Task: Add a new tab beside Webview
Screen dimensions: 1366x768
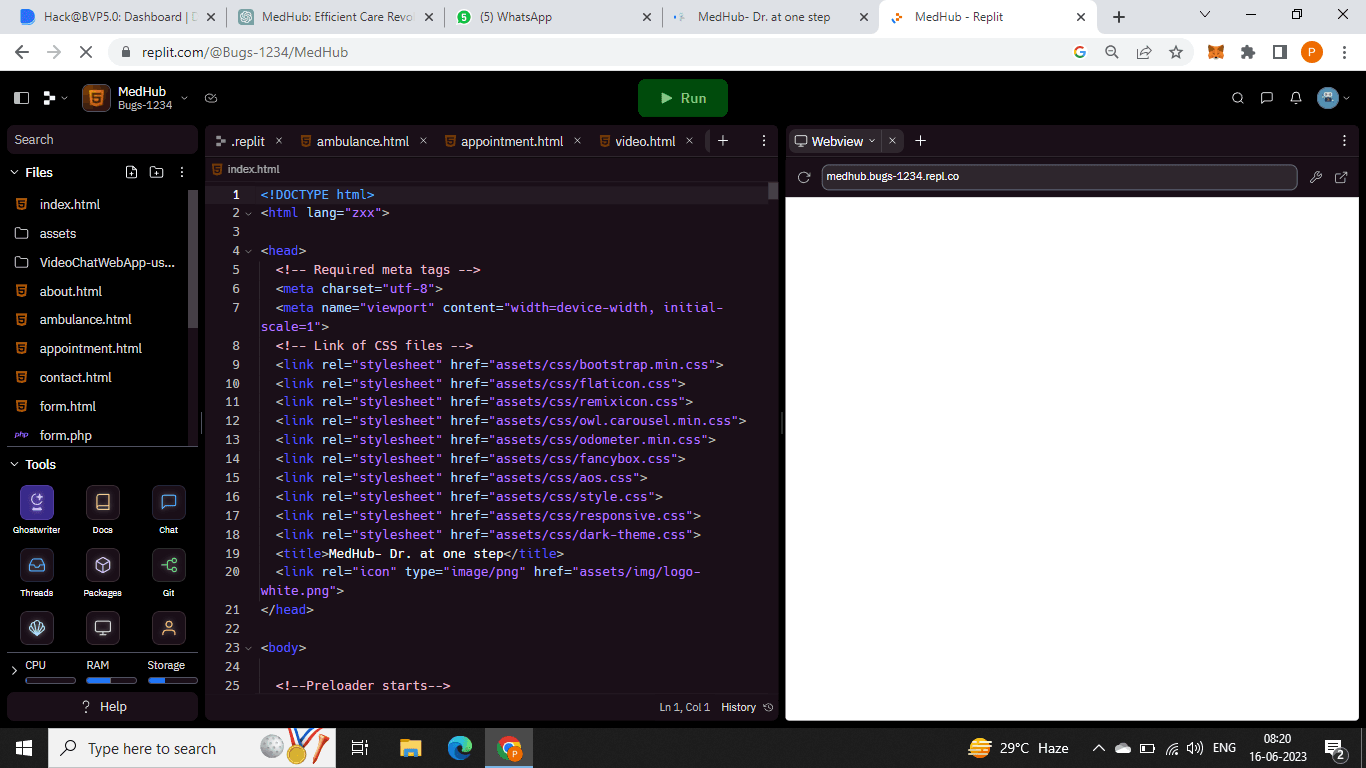Action: (921, 141)
